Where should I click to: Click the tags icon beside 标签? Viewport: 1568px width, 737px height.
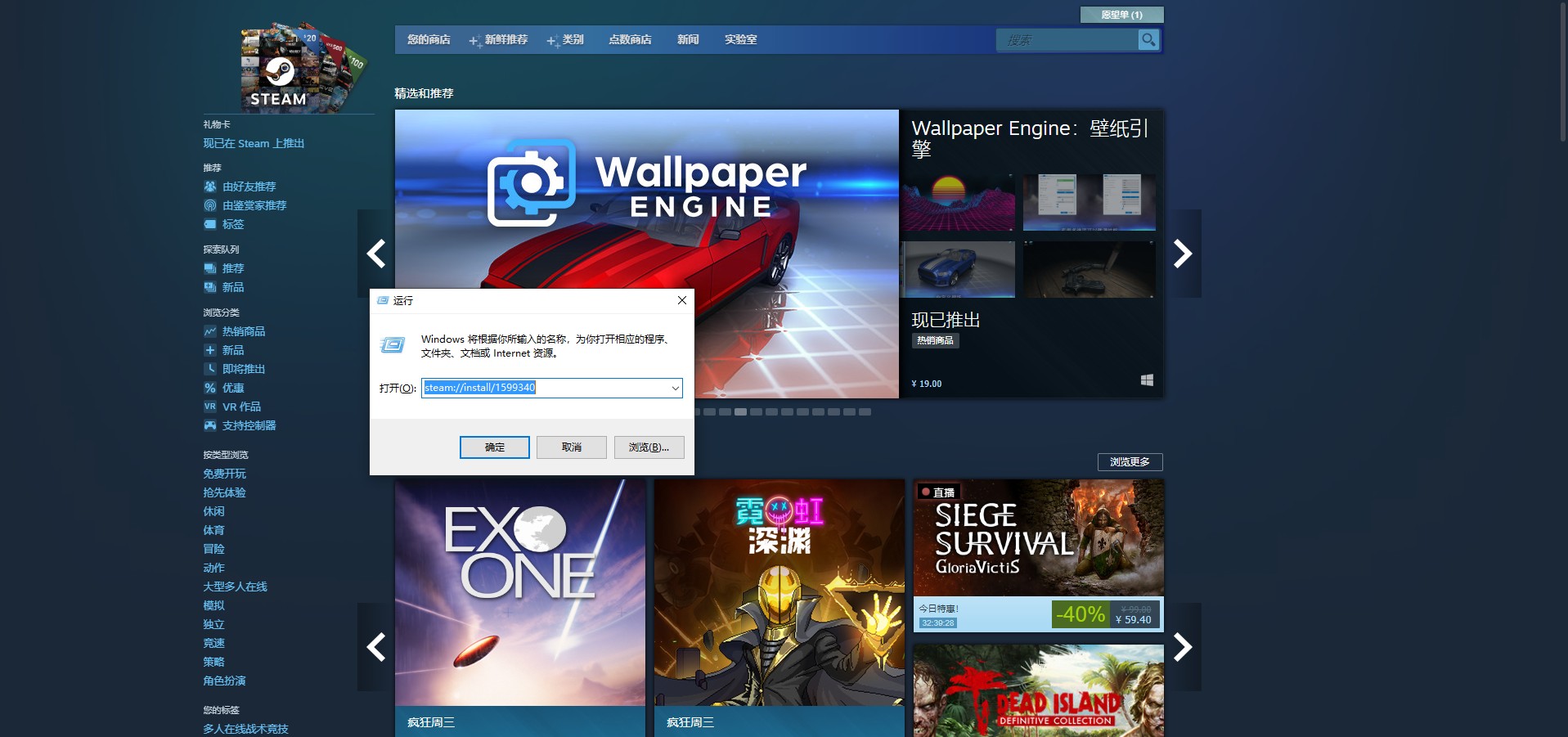[210, 224]
